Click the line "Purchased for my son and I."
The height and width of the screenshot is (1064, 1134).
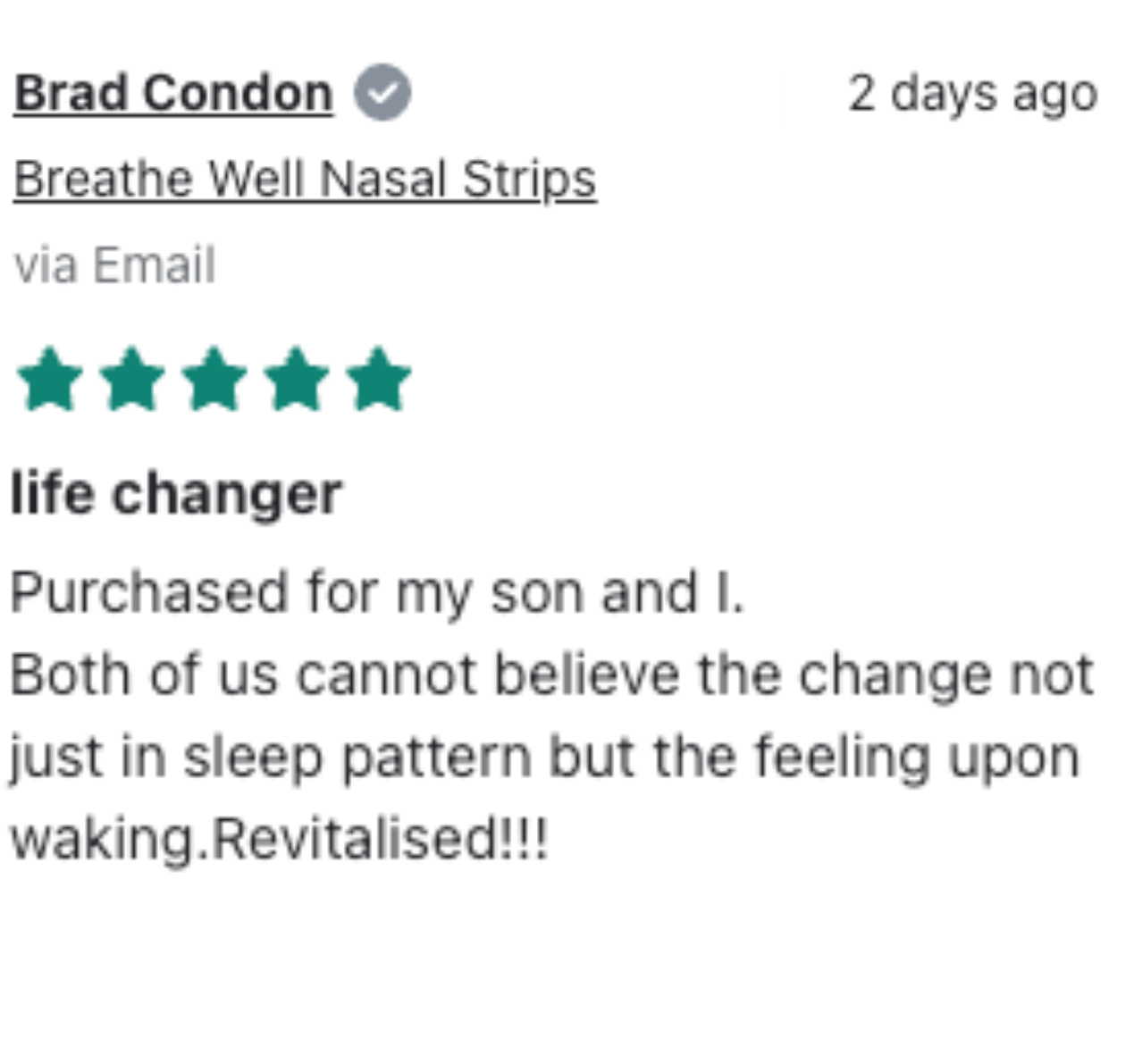click(x=376, y=592)
